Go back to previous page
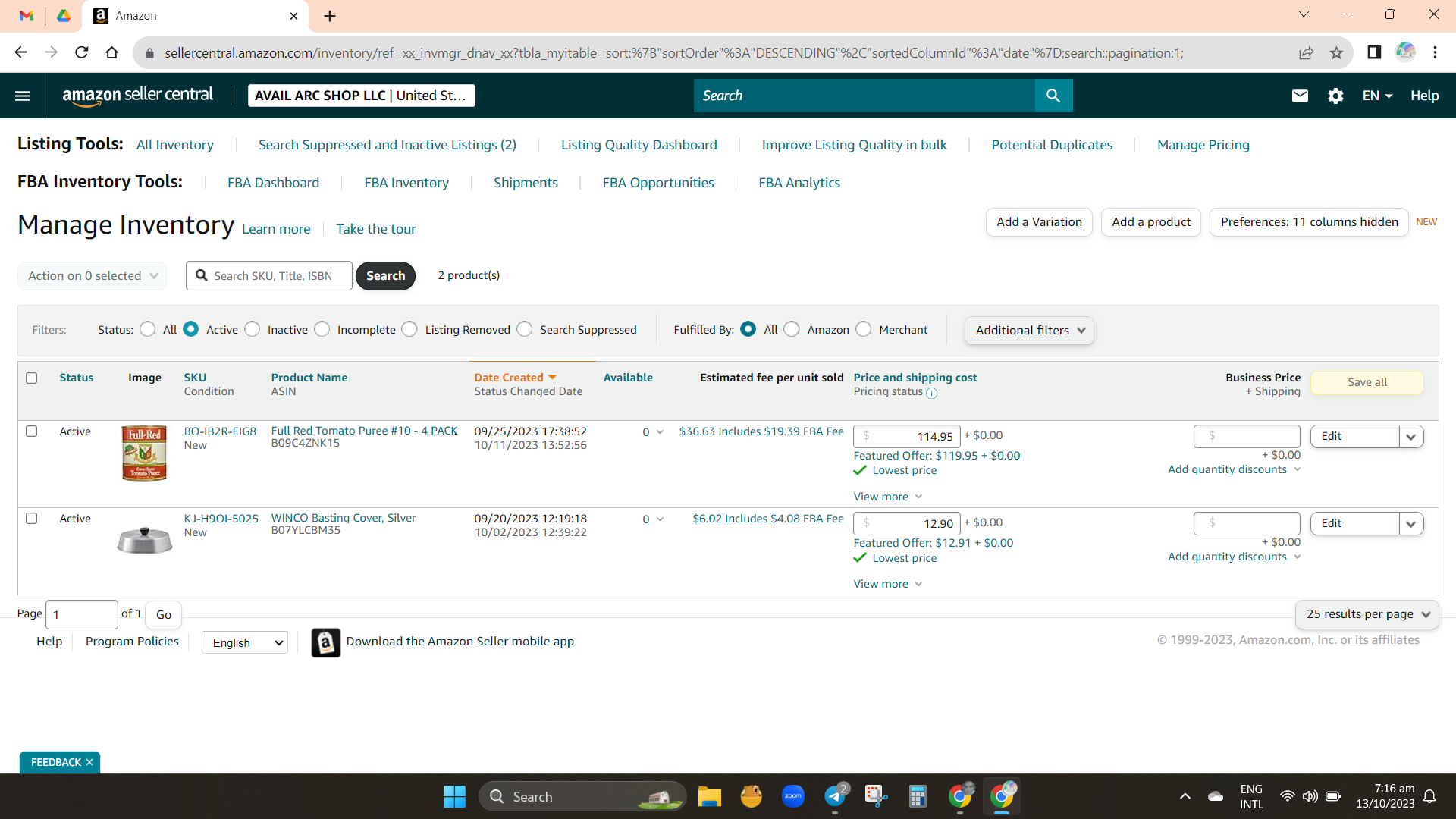This screenshot has width=1456, height=819. 21,52
